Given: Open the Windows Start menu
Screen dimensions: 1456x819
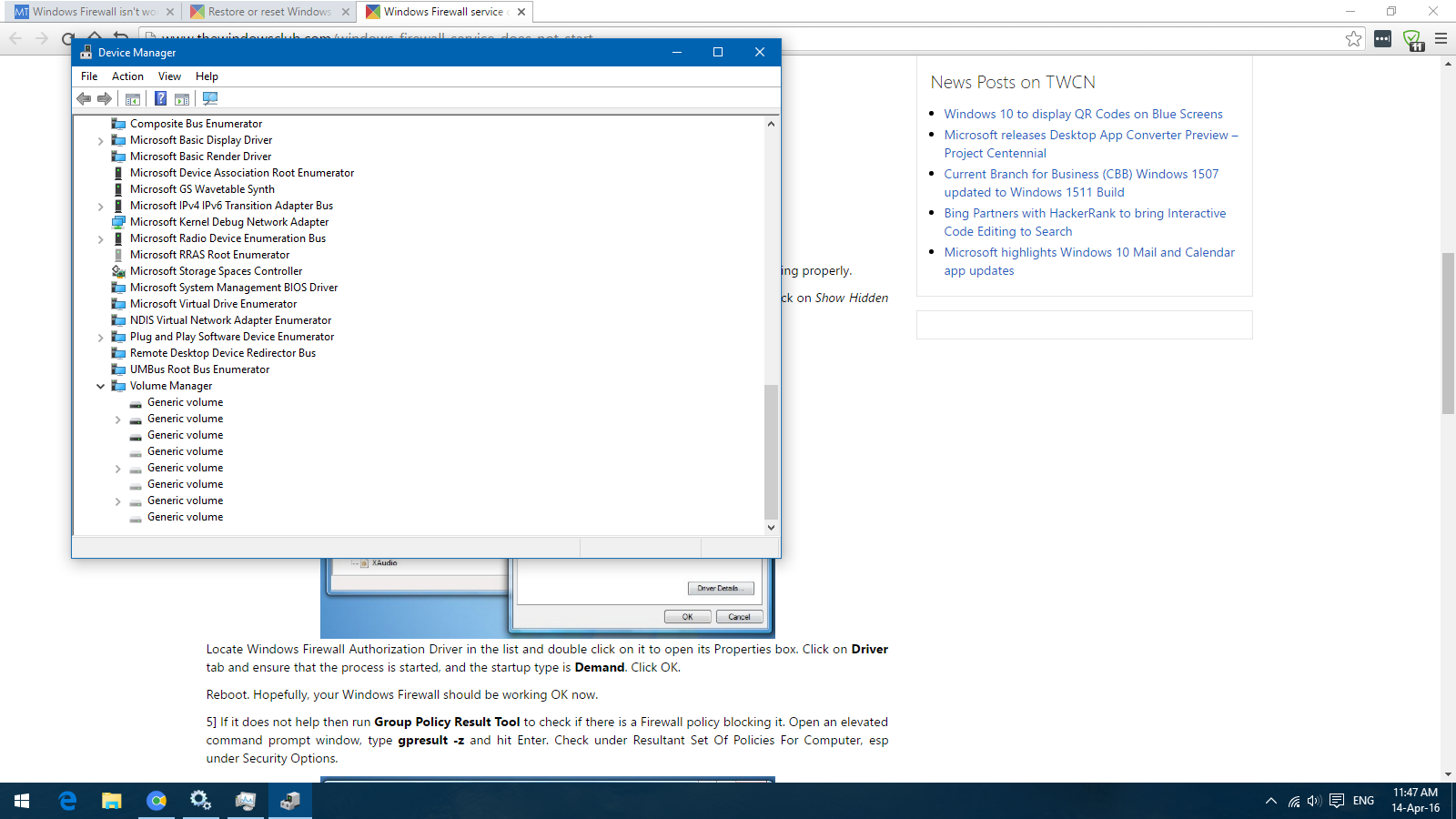Looking at the screenshot, I should click(x=22, y=801).
